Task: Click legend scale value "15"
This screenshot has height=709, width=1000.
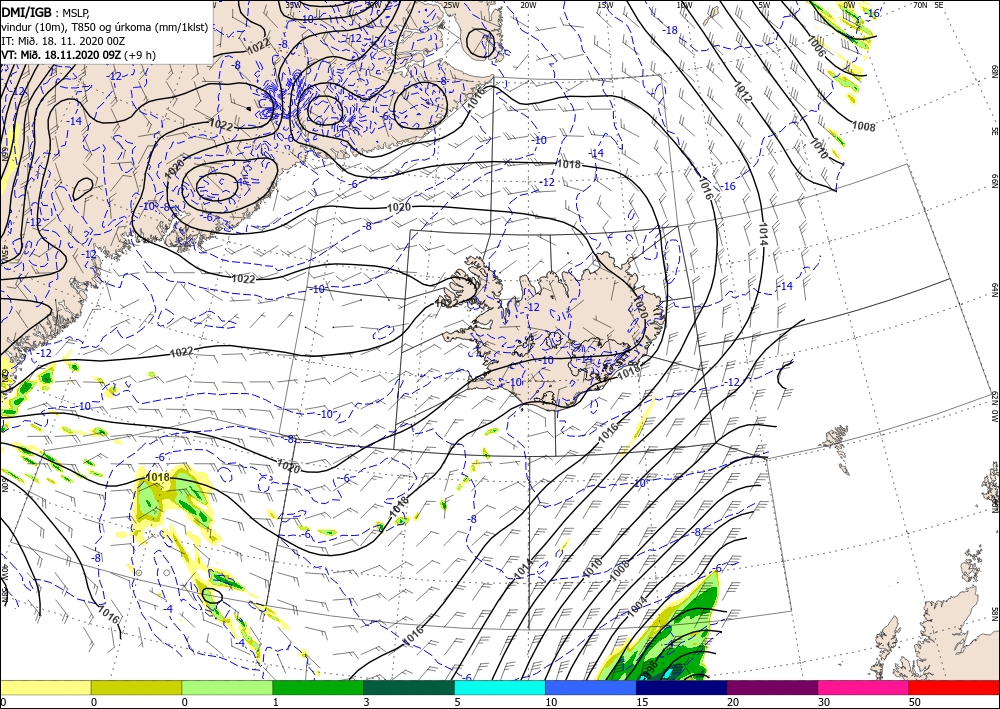Action: click(642, 702)
